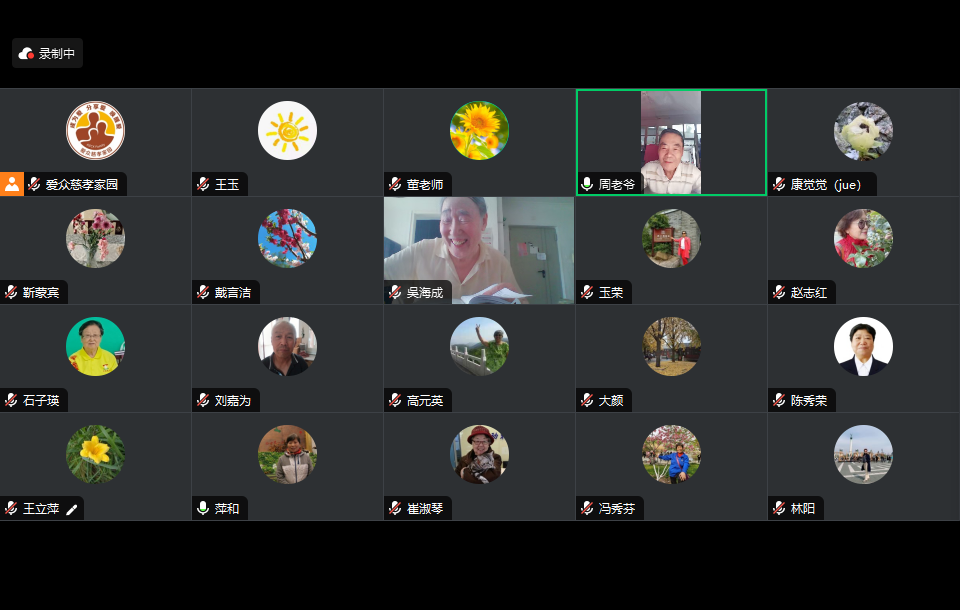Click the muted mic icon for 林阳
This screenshot has height=610, width=960.
pos(779,508)
